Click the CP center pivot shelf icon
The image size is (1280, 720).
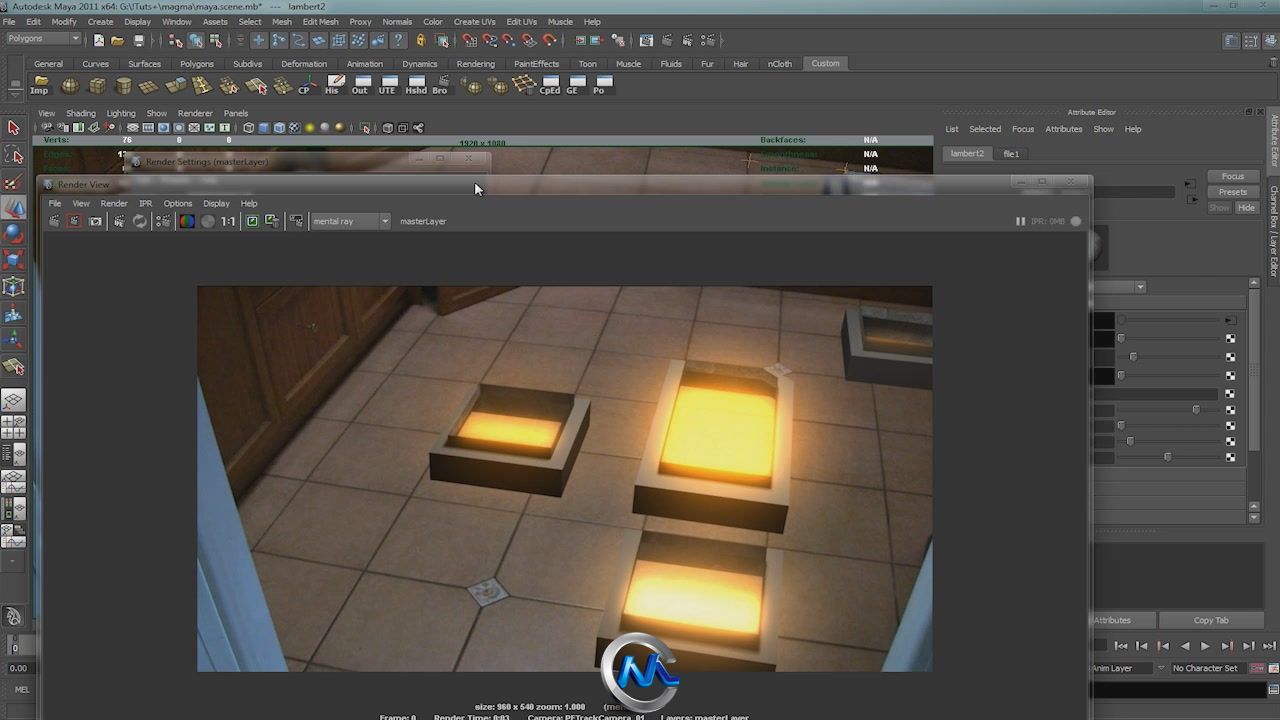306,85
